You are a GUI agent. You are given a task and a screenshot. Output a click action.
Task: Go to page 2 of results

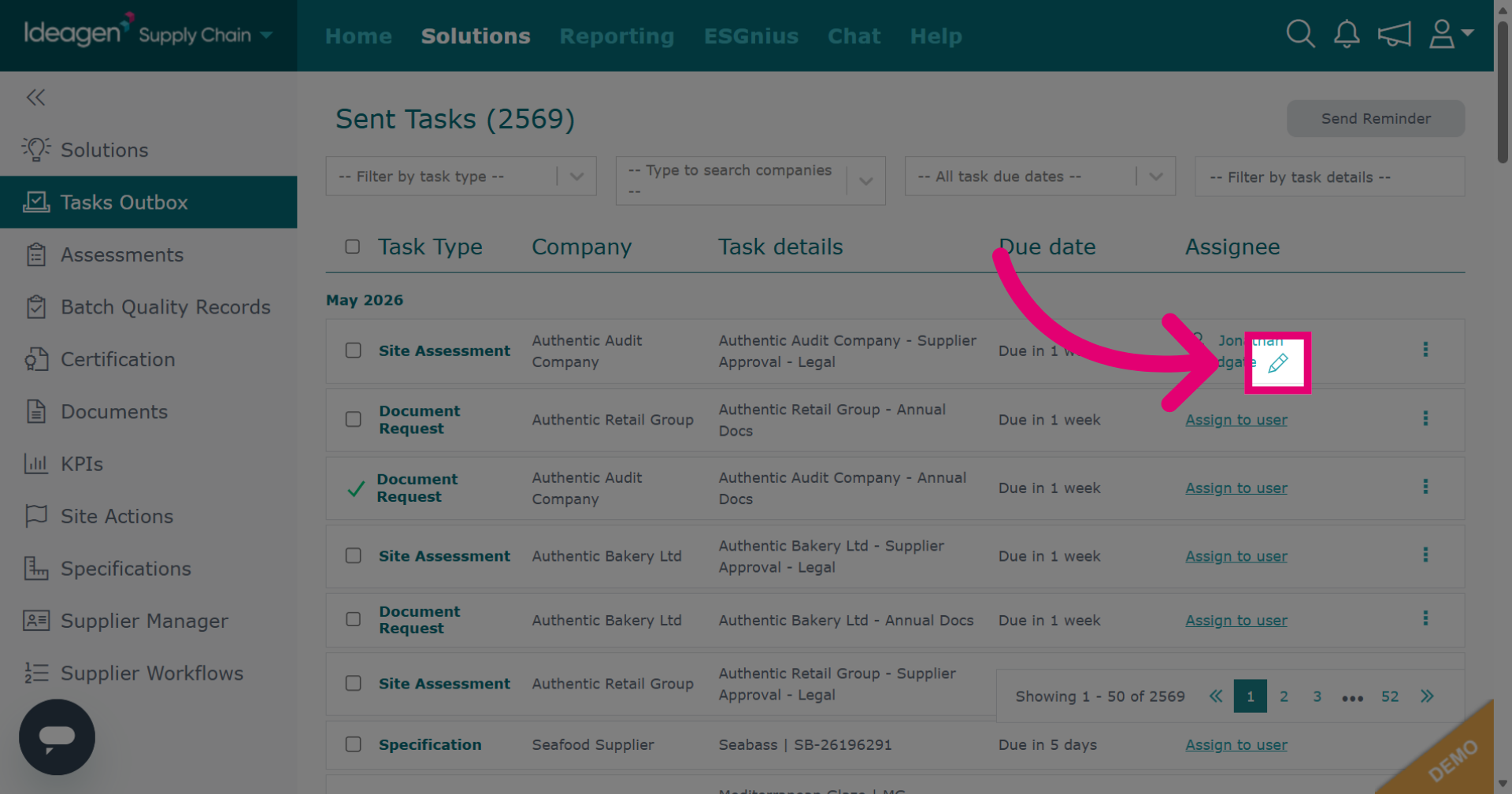point(1284,696)
